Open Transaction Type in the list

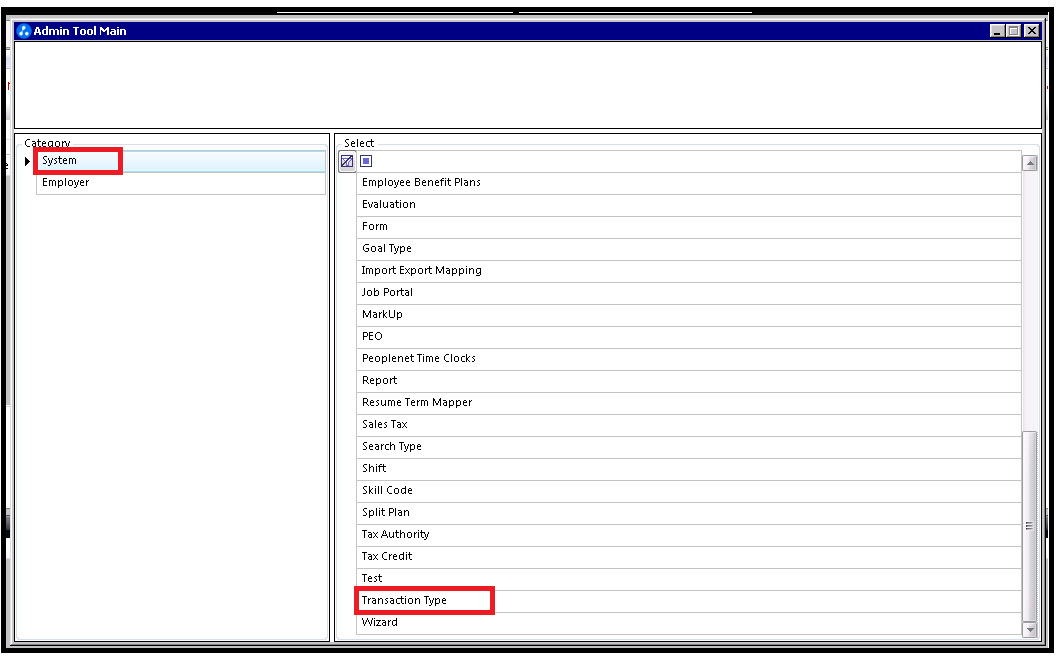[x=404, y=601]
